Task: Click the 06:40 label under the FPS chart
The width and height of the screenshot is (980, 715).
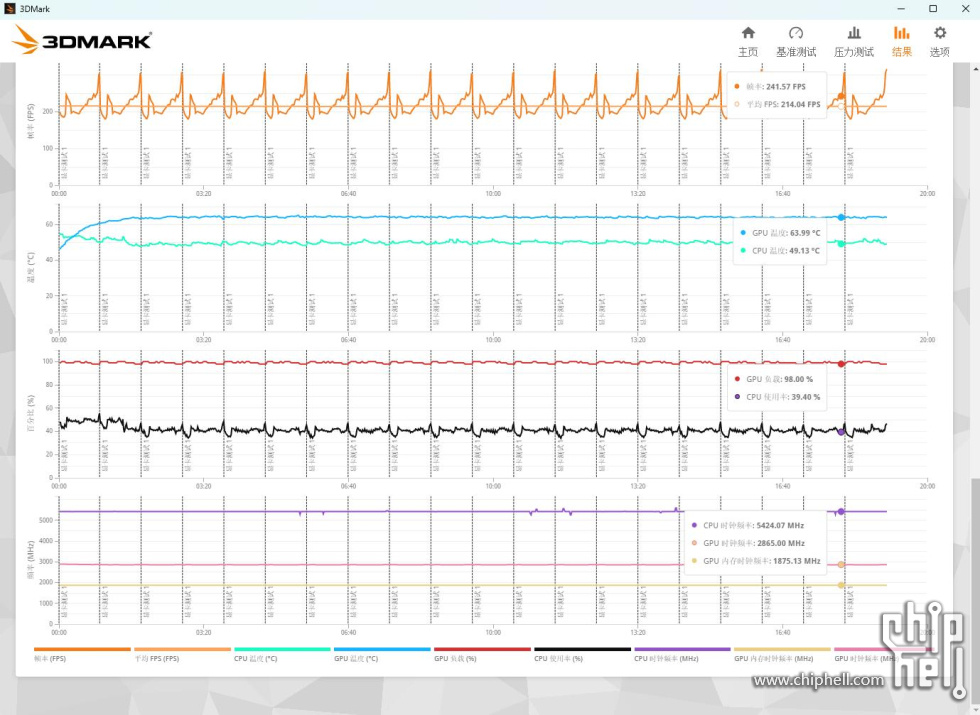Action: pyautogui.click(x=348, y=194)
